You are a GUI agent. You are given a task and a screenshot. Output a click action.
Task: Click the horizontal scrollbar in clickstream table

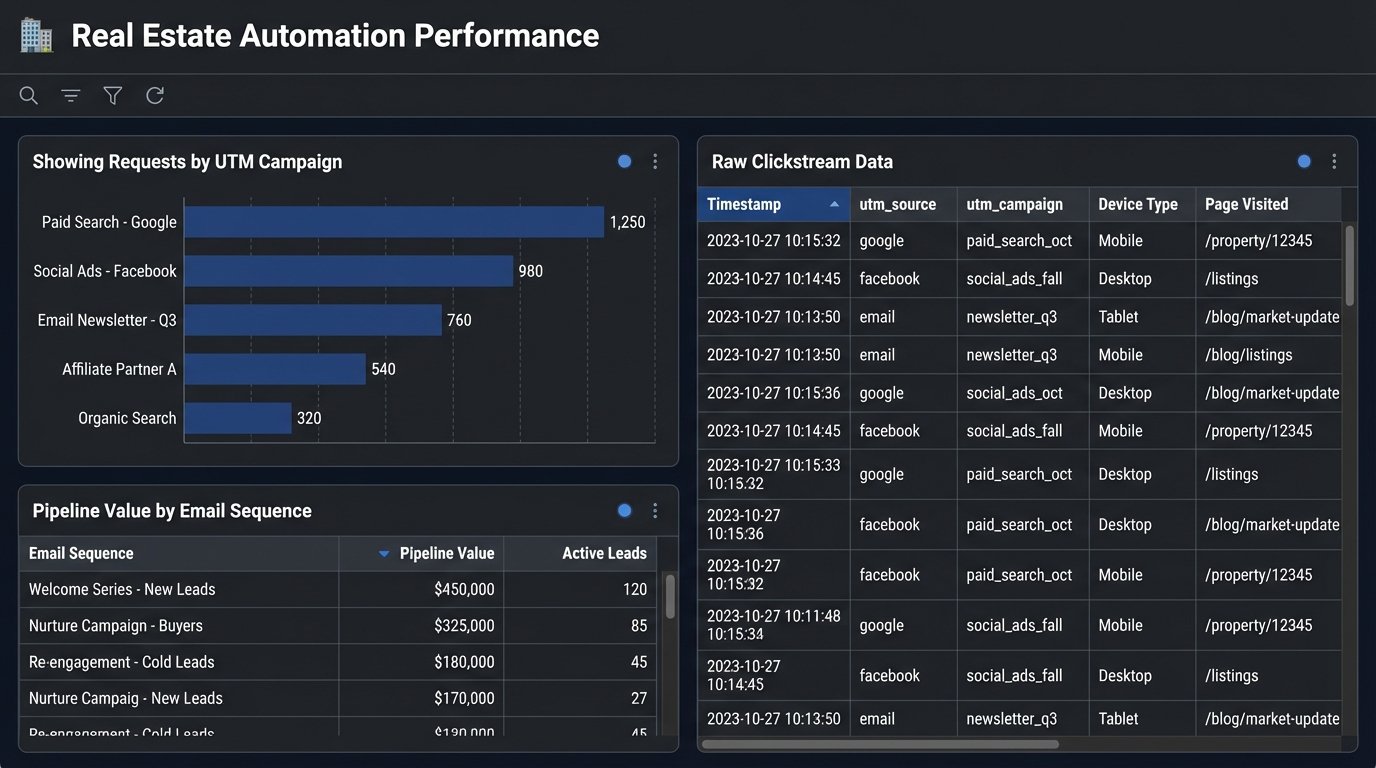point(880,744)
